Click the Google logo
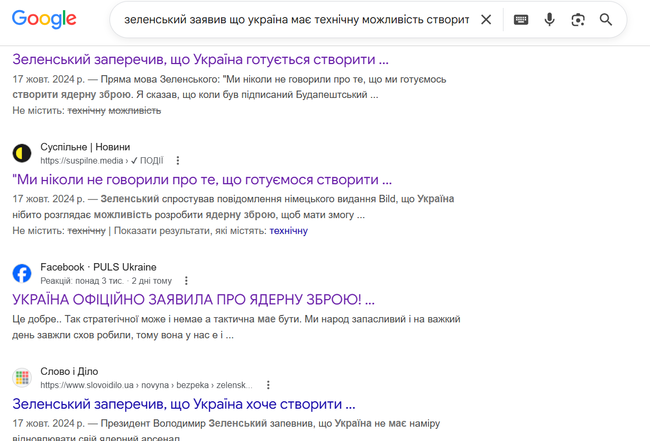 (x=44, y=19)
